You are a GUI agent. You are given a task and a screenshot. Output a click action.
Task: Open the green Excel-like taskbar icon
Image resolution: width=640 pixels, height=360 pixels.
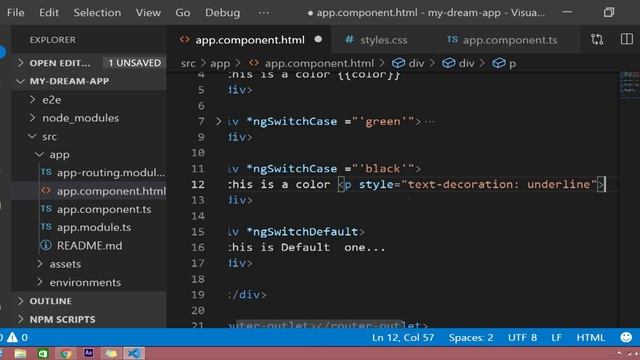click(43, 353)
